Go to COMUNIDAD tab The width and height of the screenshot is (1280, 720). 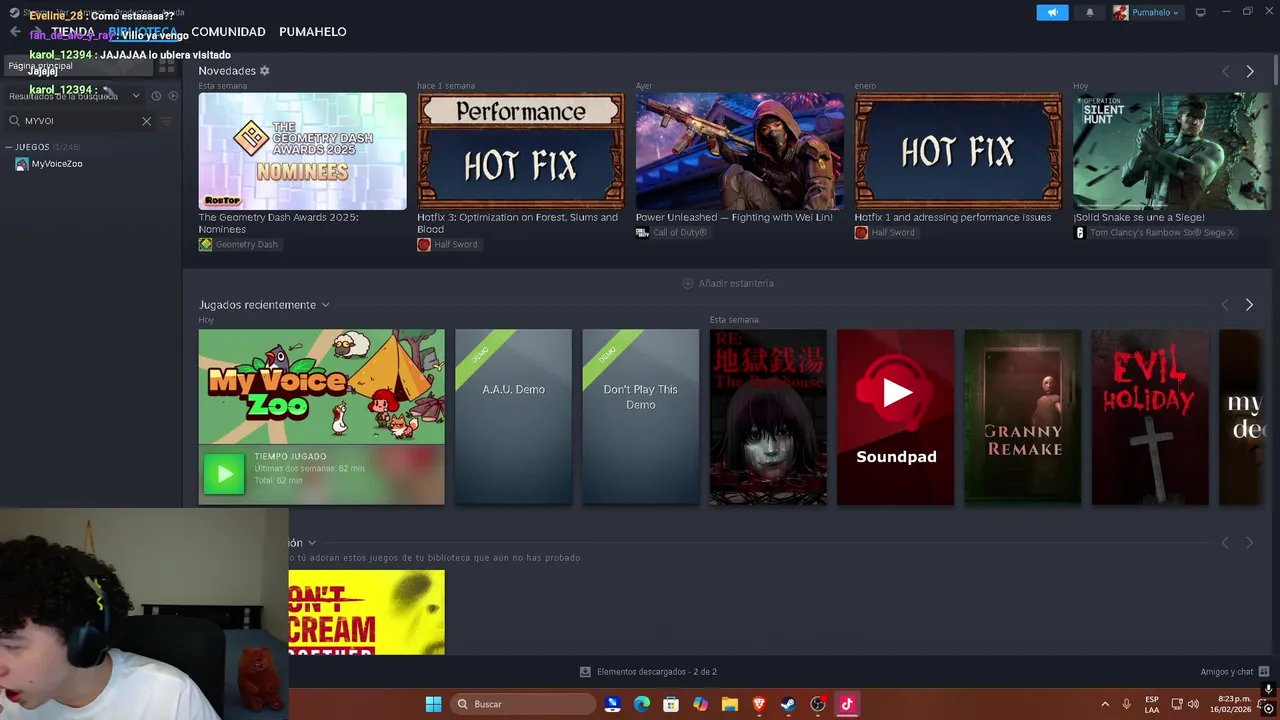tap(228, 32)
